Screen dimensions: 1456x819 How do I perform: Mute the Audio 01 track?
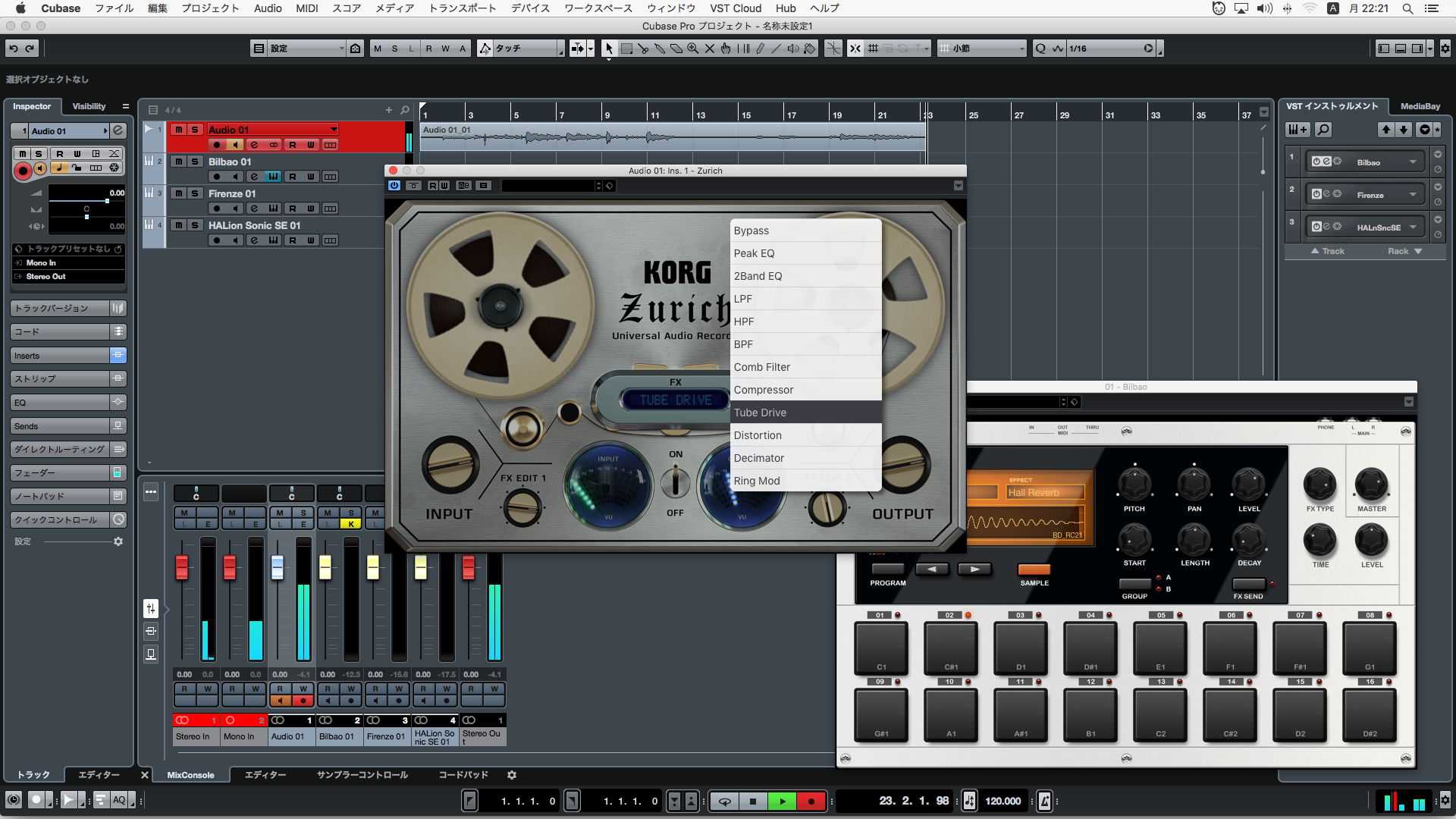[x=179, y=130]
